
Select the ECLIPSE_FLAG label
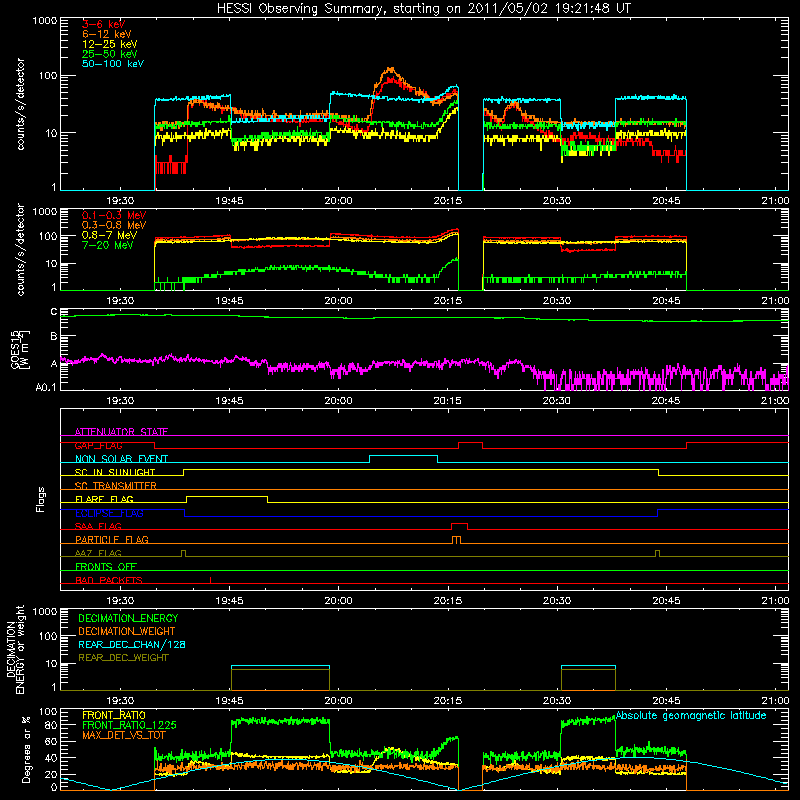109,513
